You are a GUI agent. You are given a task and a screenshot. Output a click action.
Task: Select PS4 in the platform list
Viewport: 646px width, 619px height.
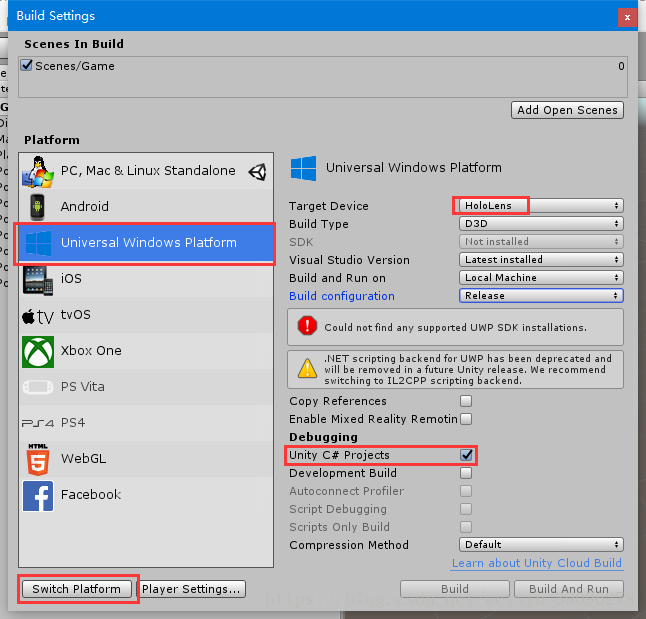pyautogui.click(x=146, y=423)
